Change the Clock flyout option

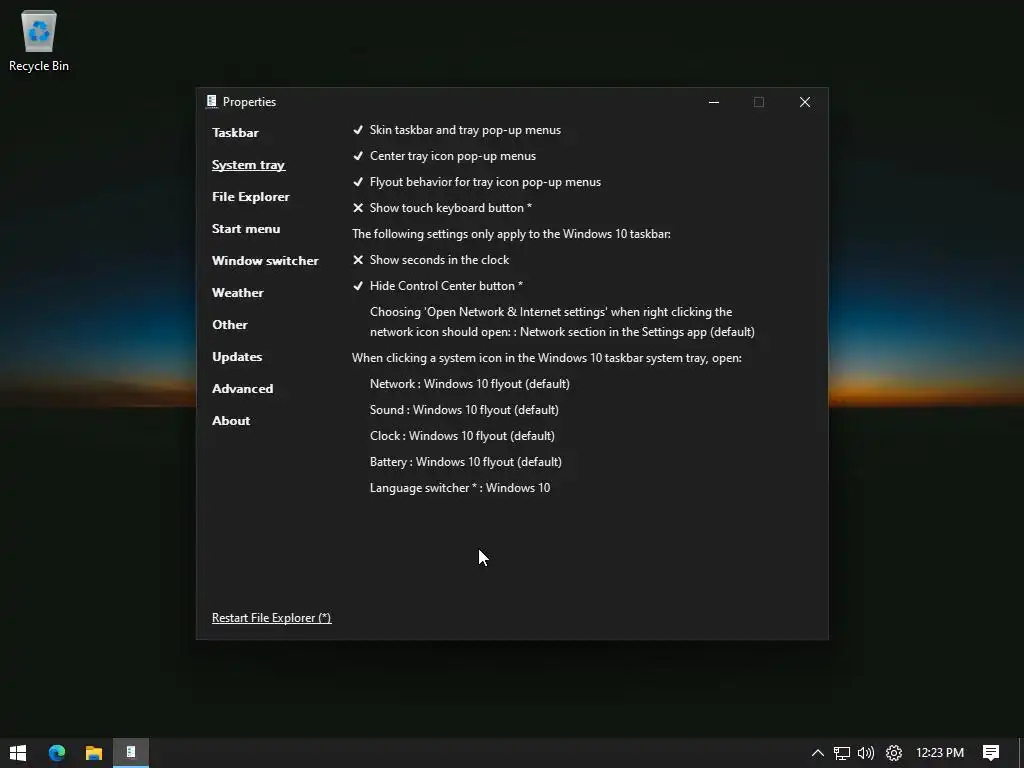pos(462,436)
